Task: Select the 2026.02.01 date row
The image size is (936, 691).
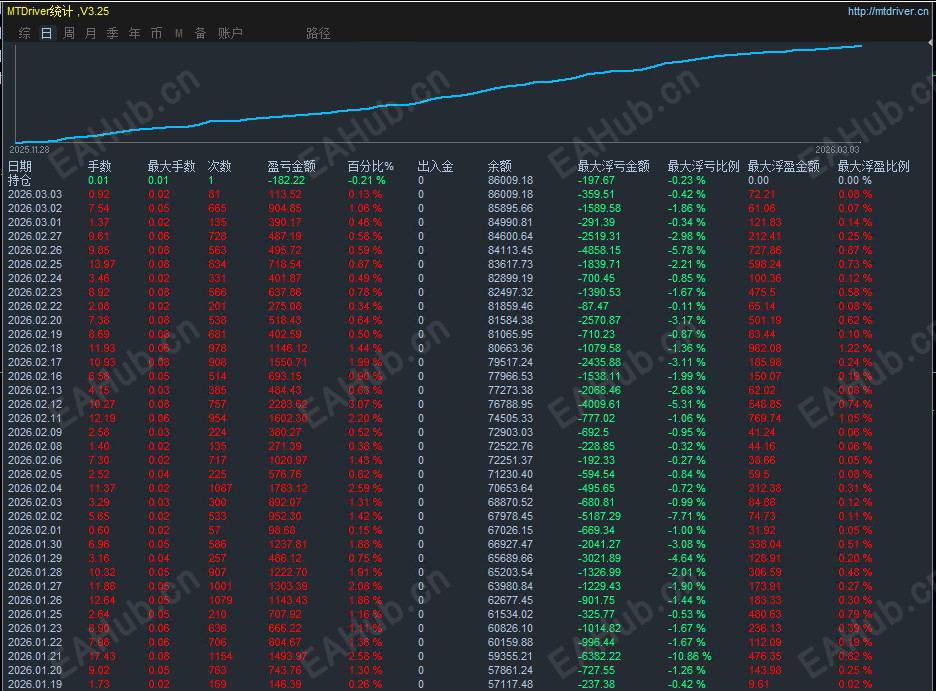Action: [x=35, y=530]
